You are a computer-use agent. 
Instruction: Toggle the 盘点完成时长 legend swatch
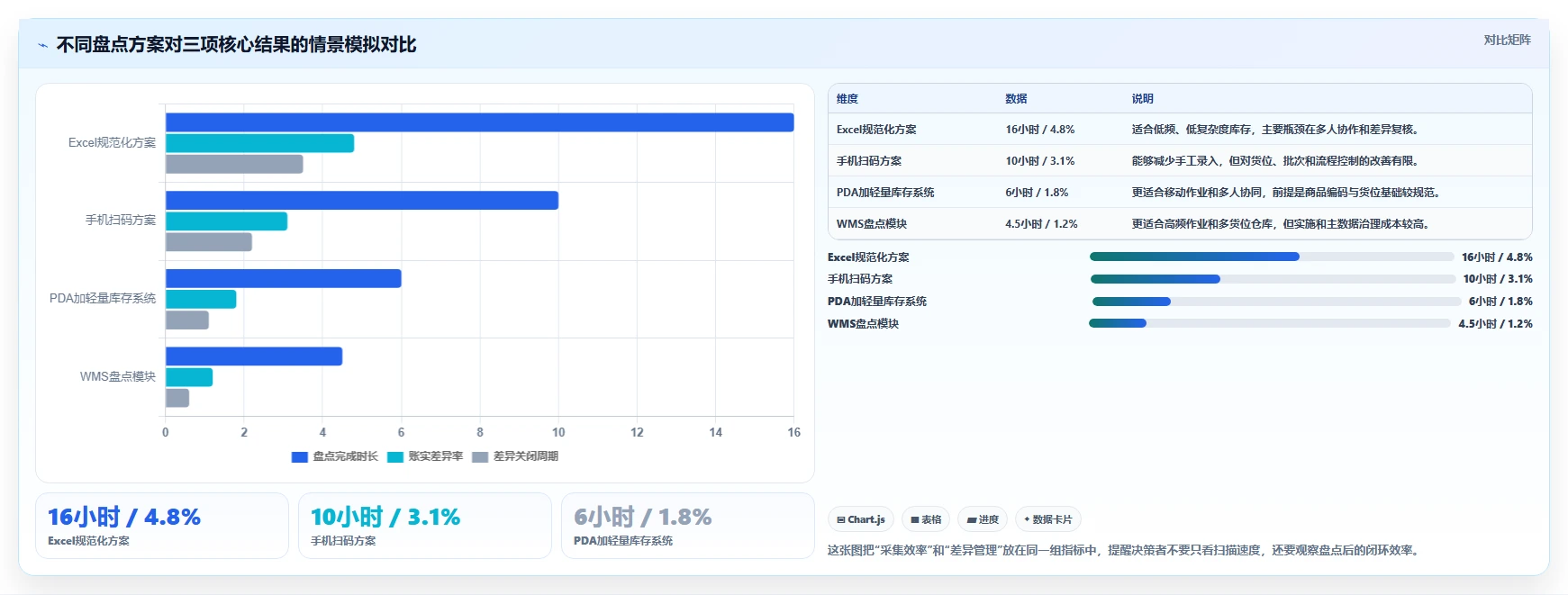tap(300, 457)
